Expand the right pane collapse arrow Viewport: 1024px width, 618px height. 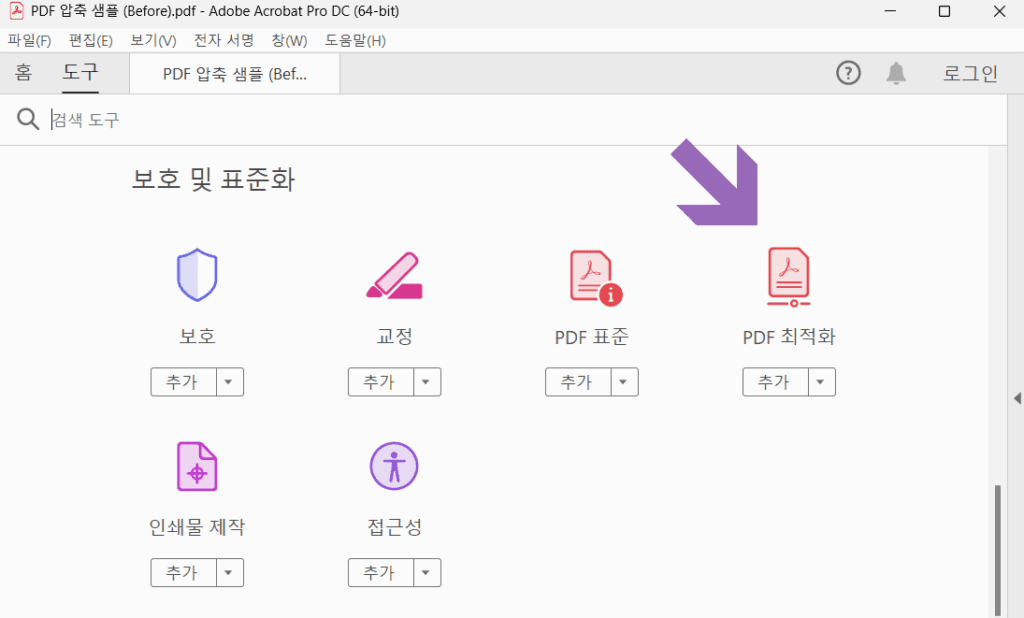tap(1017, 398)
